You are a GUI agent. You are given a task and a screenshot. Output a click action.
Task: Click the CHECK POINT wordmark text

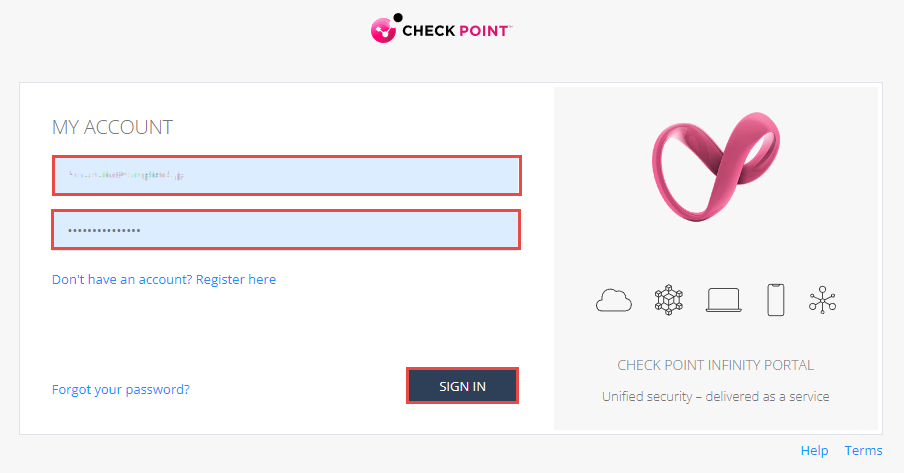pyautogui.click(x=456, y=32)
